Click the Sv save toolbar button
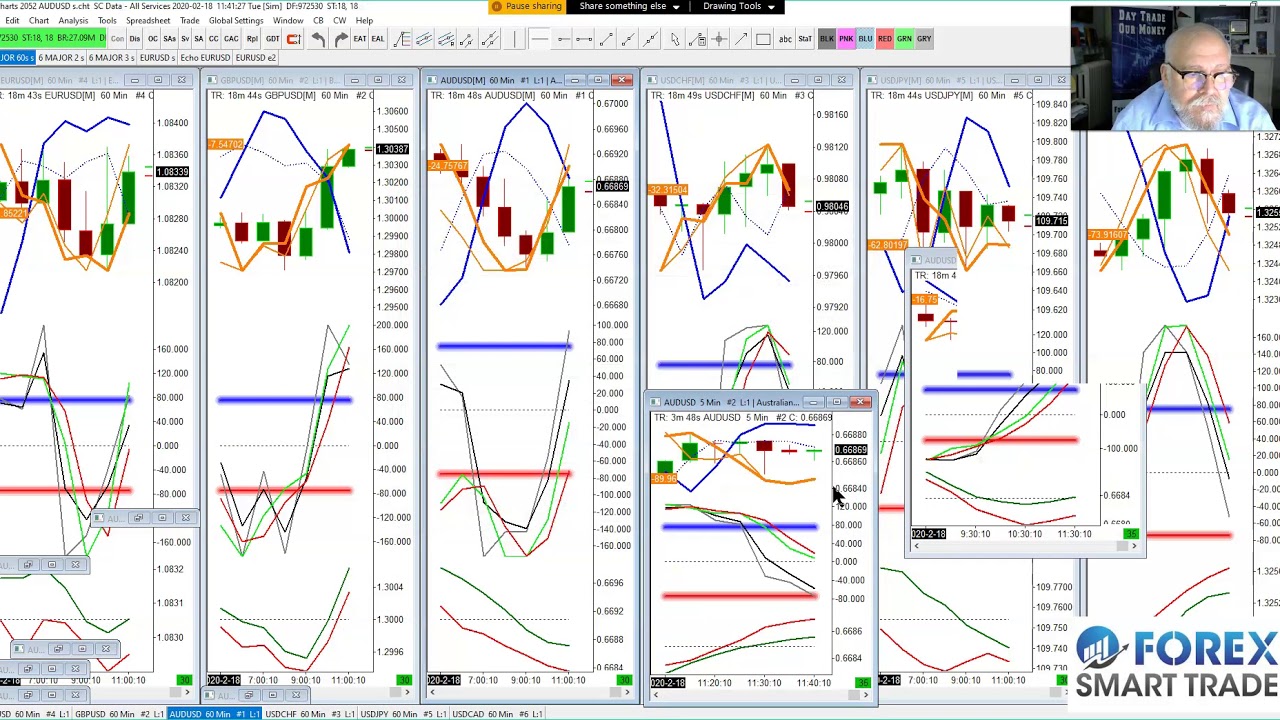The width and height of the screenshot is (1280, 720). (184, 39)
